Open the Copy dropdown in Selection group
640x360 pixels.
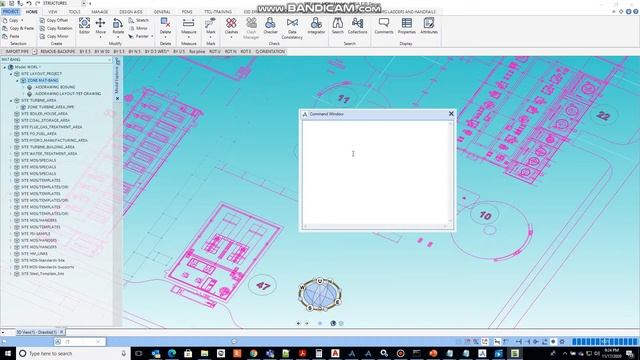point(22,20)
